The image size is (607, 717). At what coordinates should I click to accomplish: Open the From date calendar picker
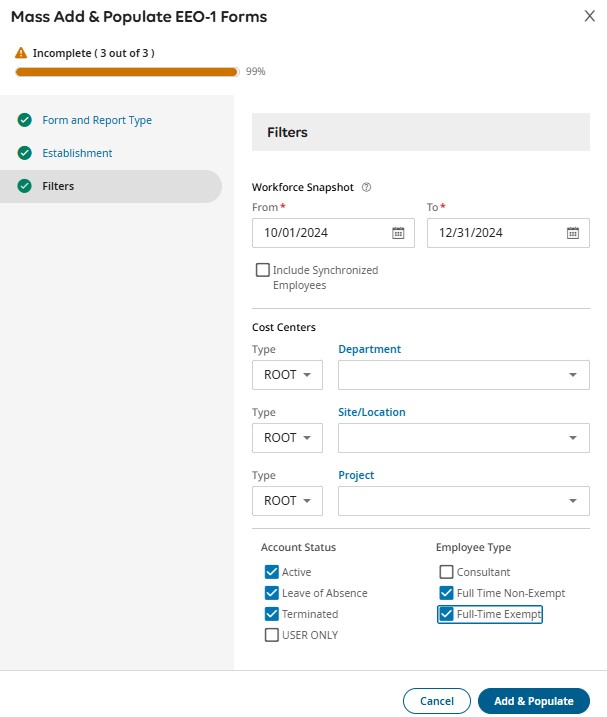(x=398, y=233)
